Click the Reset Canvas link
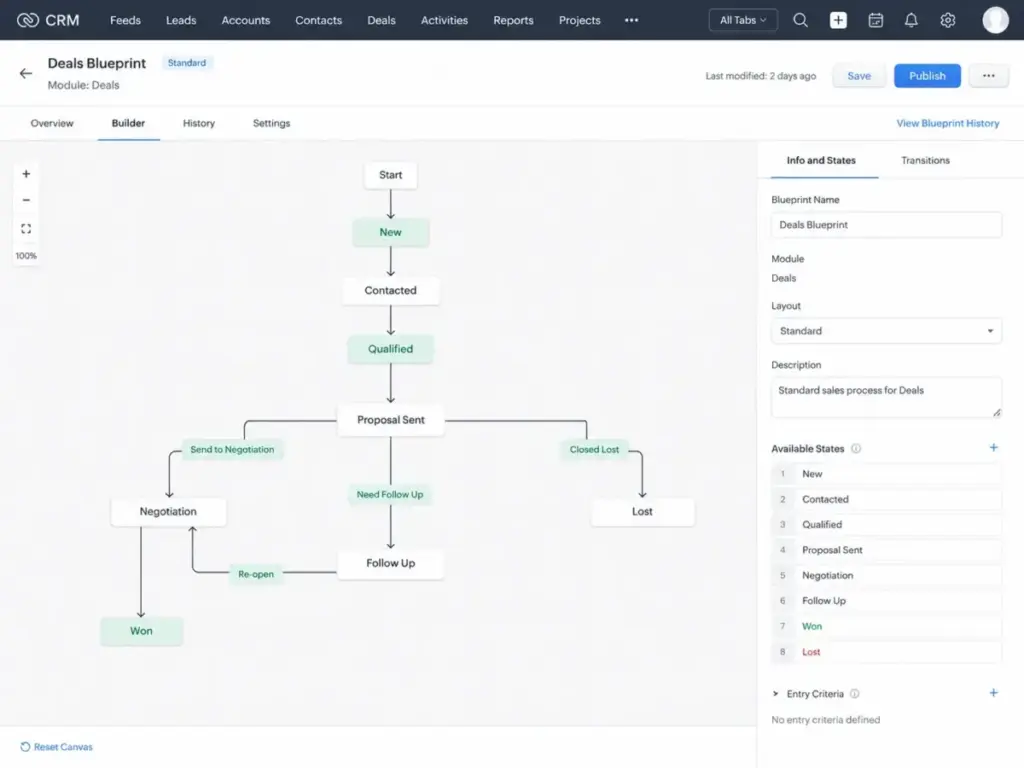This screenshot has height=768, width=1024. [x=63, y=746]
